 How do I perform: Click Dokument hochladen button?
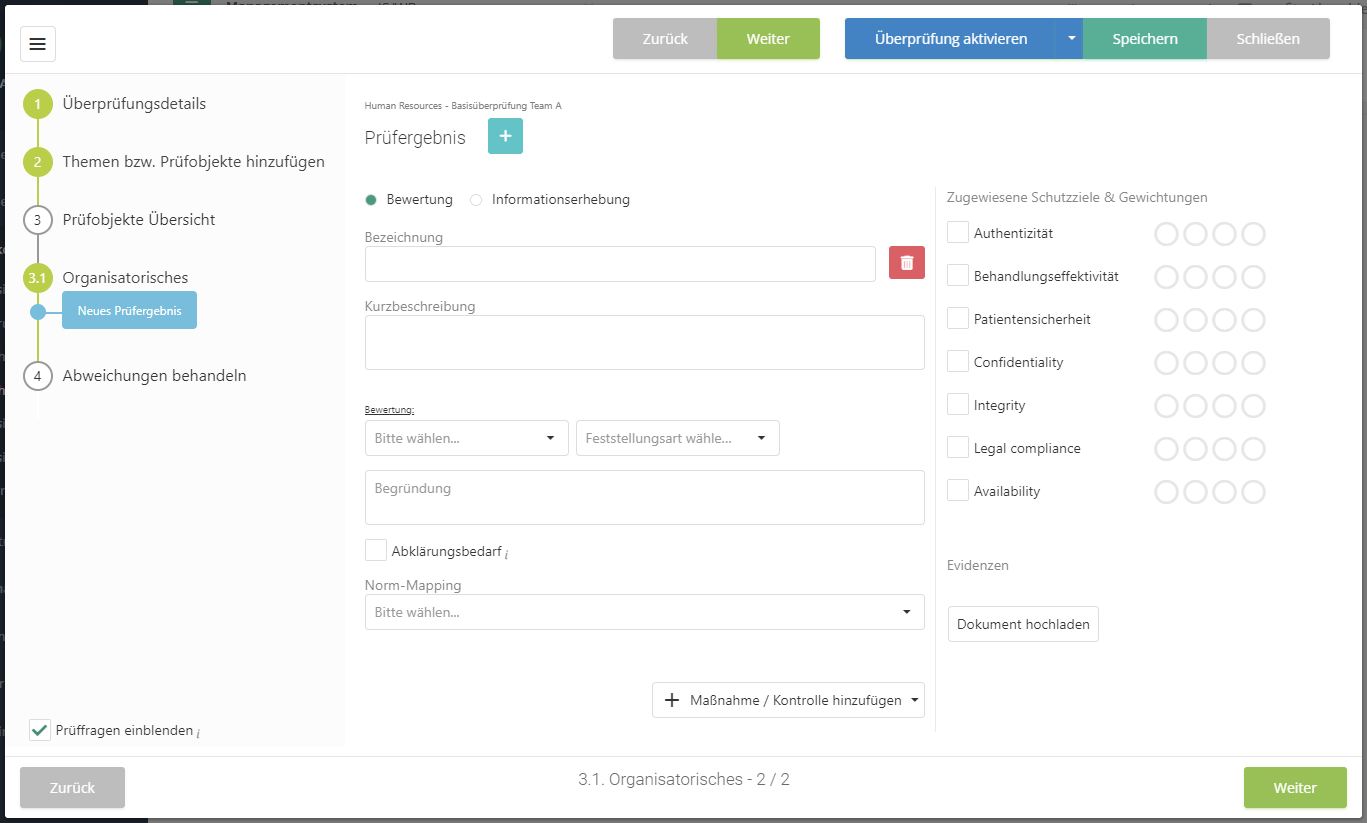[x=1023, y=624]
